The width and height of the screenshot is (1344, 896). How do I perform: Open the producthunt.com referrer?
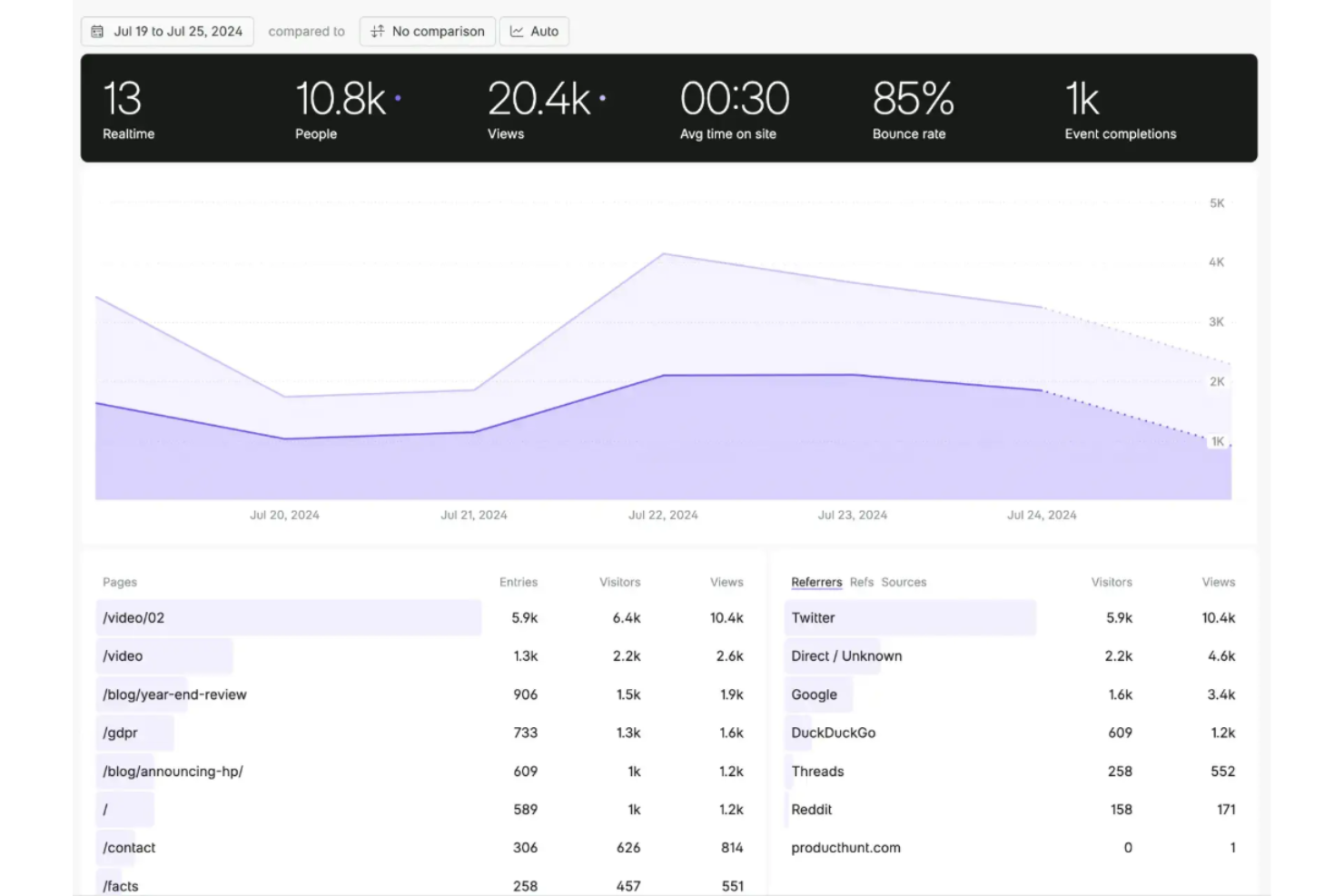coord(845,847)
